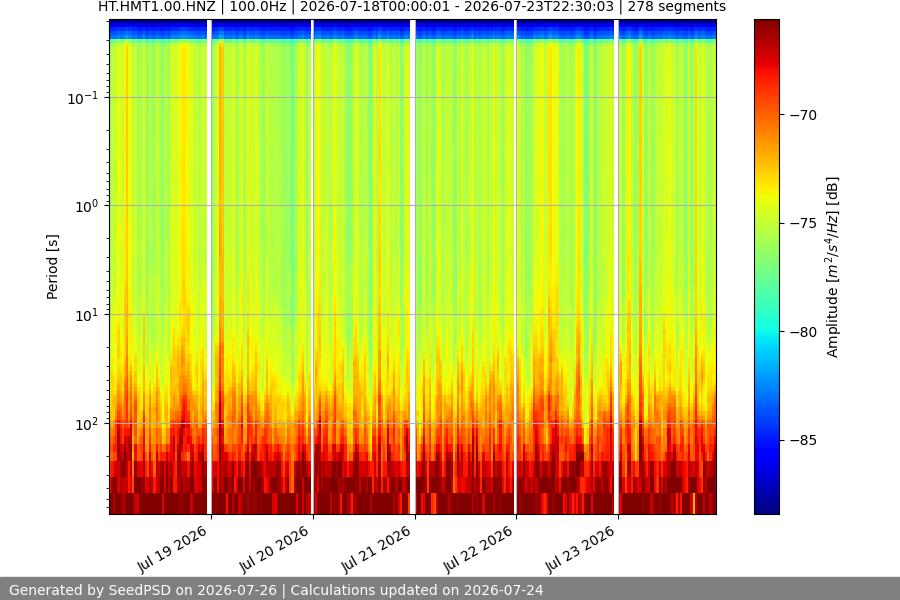Select the 'Jul 23 2026' date label

click(x=580, y=549)
